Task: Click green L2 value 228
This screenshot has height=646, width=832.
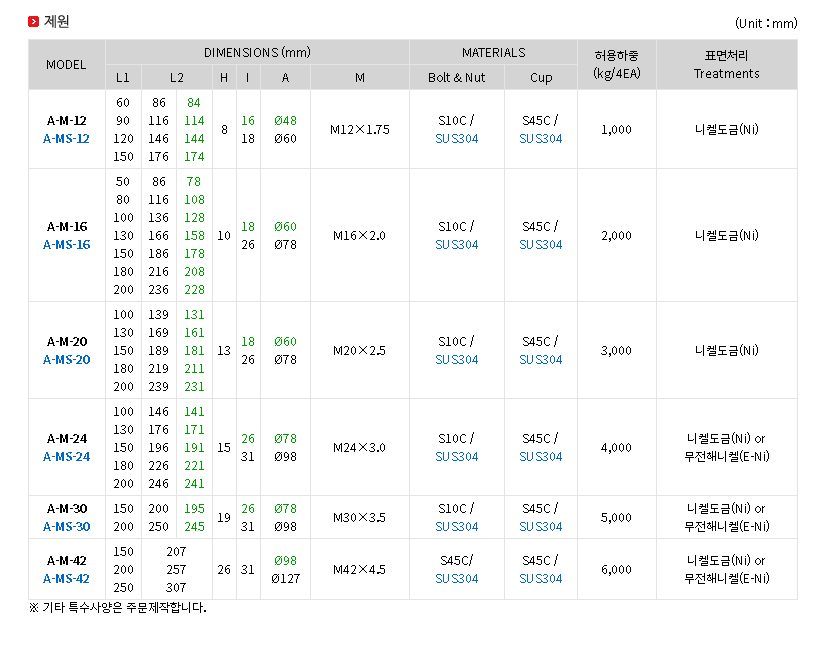Action: coord(194,290)
